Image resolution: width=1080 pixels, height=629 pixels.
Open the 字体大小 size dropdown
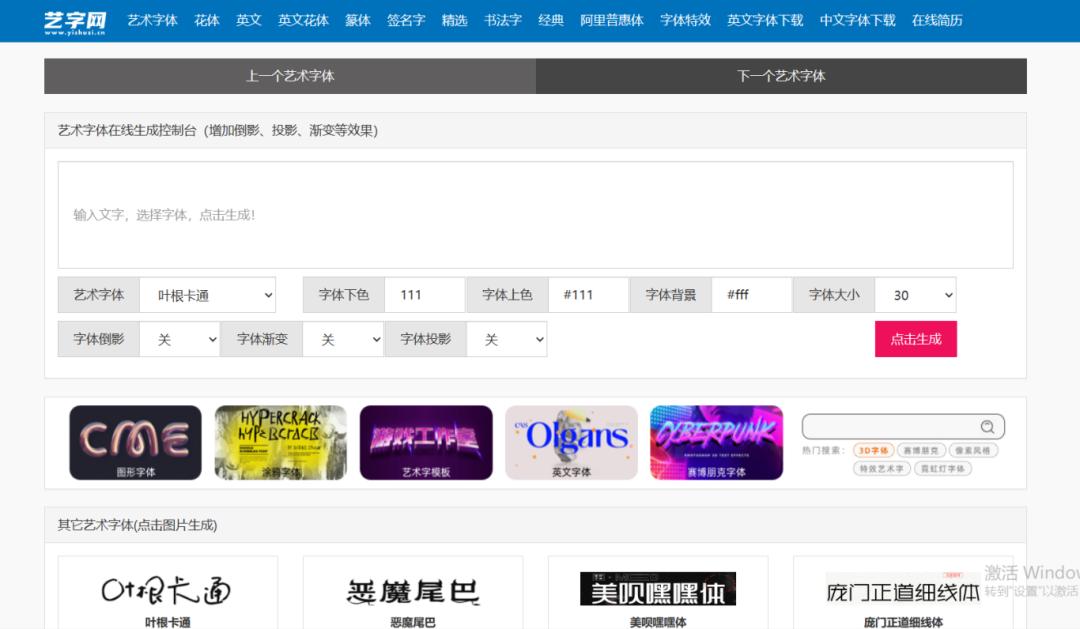[915, 295]
